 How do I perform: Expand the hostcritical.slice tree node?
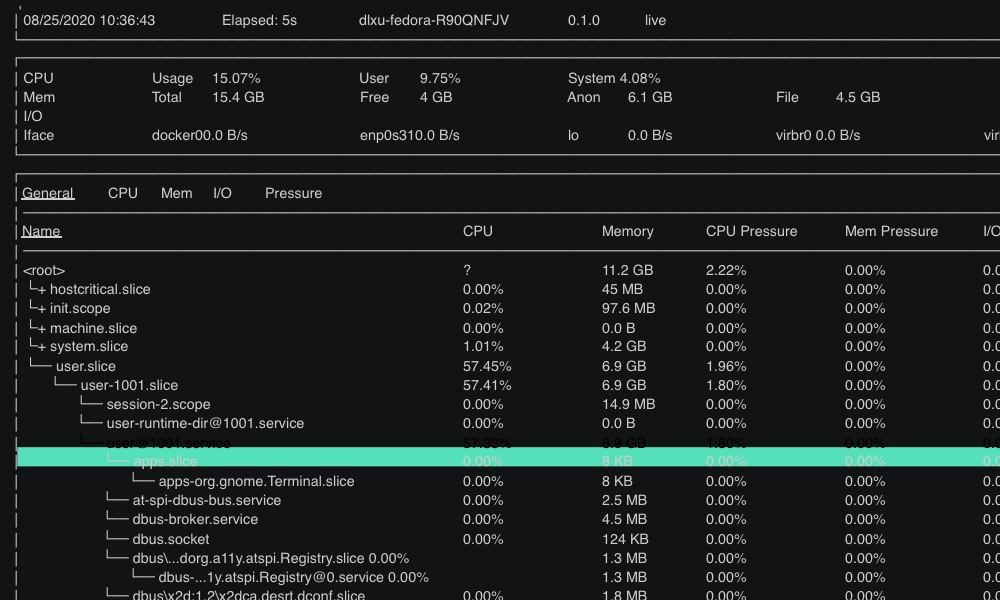tap(103, 289)
